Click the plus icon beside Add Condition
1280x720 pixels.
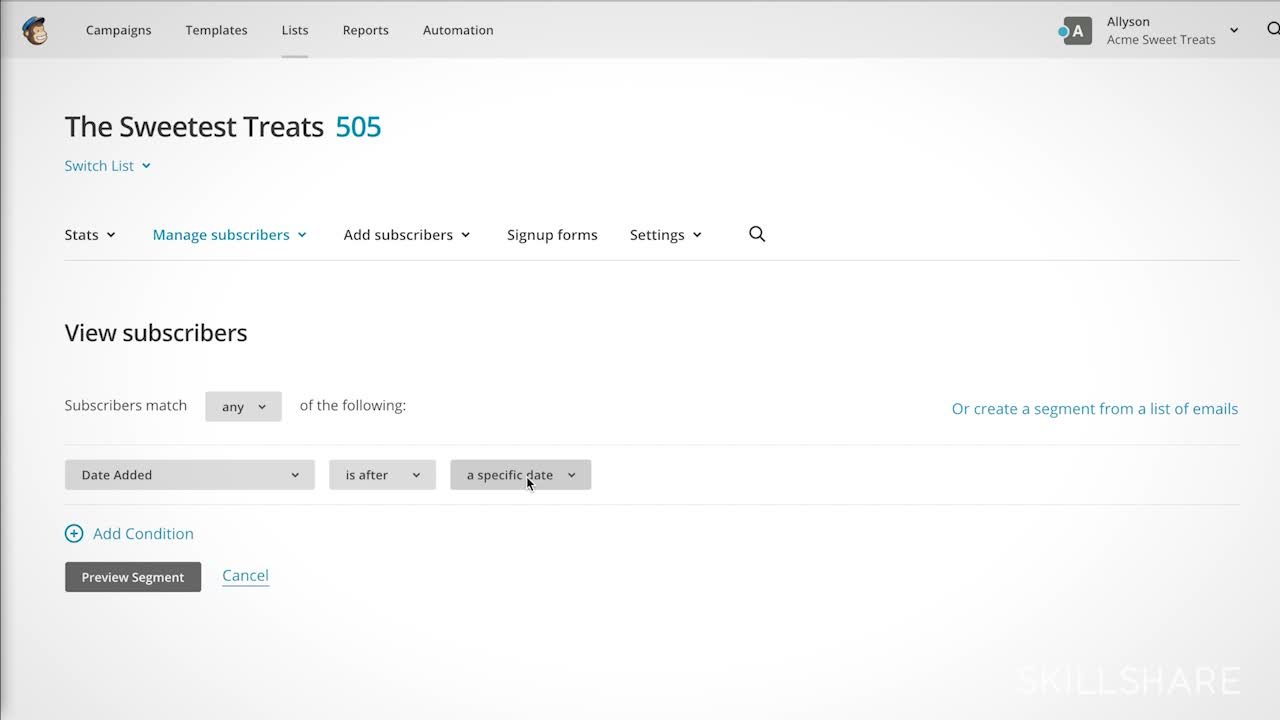coord(74,534)
